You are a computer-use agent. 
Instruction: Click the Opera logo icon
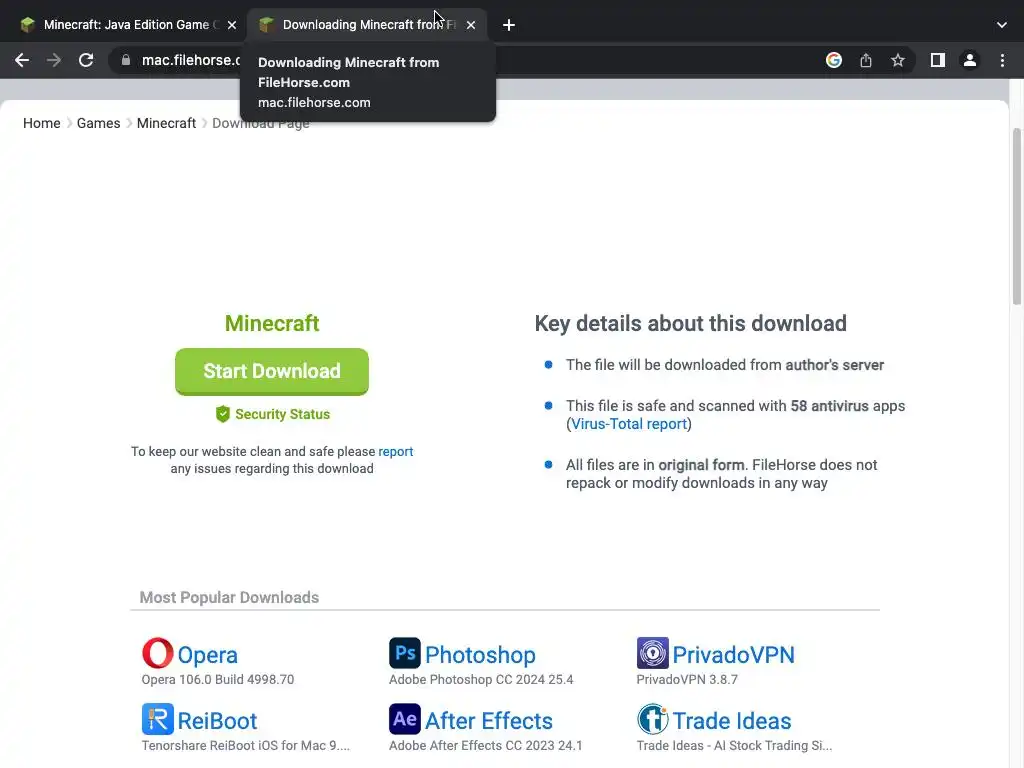point(157,653)
